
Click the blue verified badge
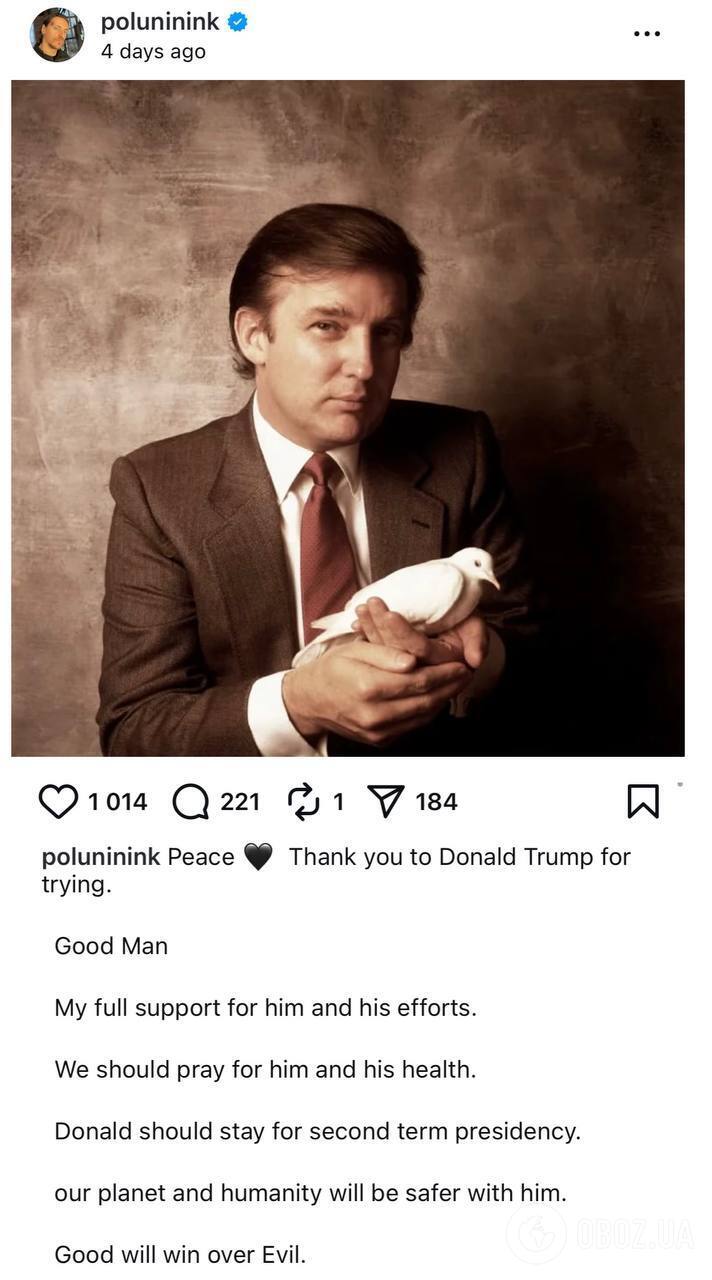pyautogui.click(x=237, y=22)
